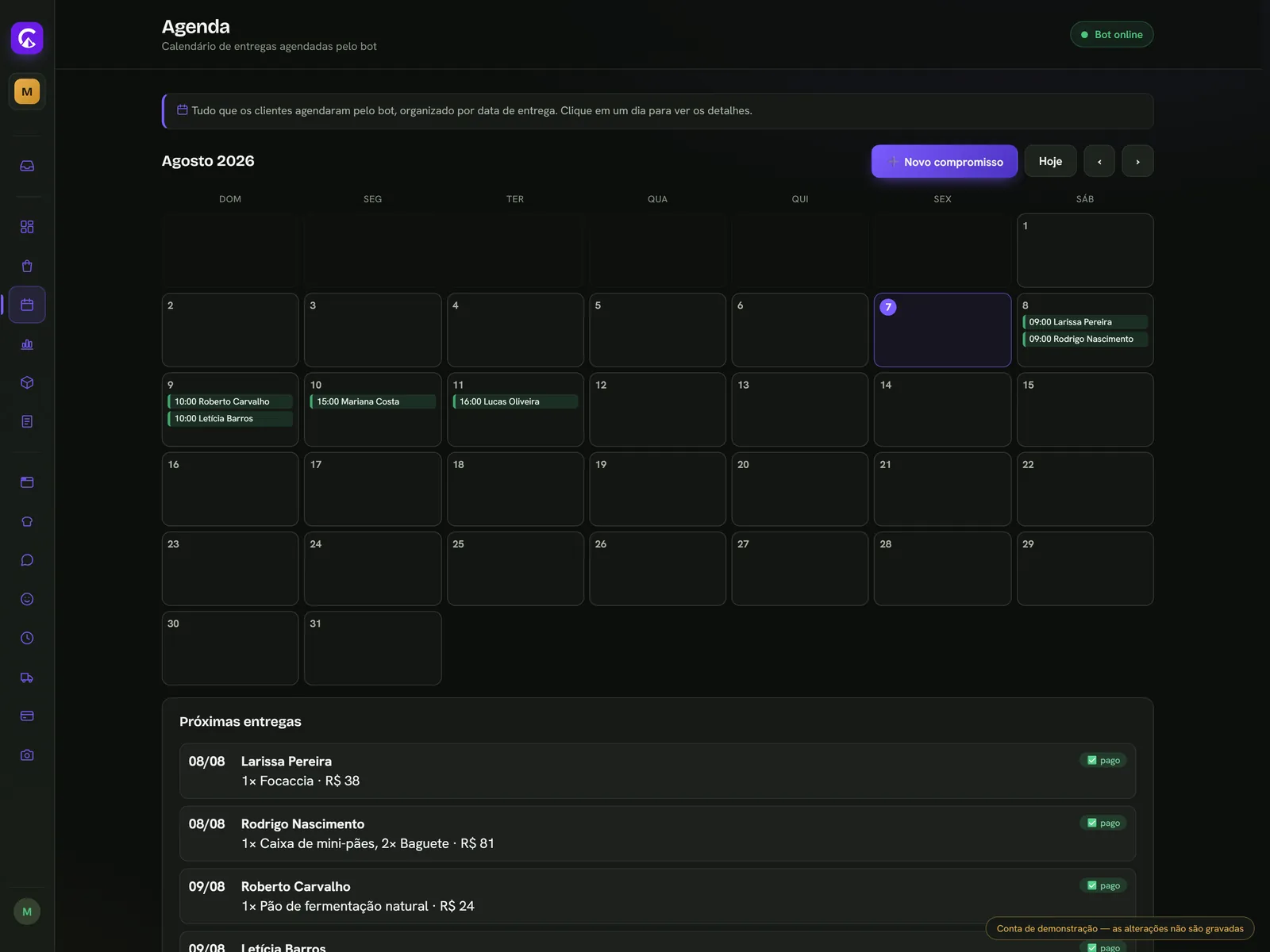Image resolution: width=1270 pixels, height=952 pixels.
Task: Select day 5 in the calendar
Action: (x=657, y=330)
